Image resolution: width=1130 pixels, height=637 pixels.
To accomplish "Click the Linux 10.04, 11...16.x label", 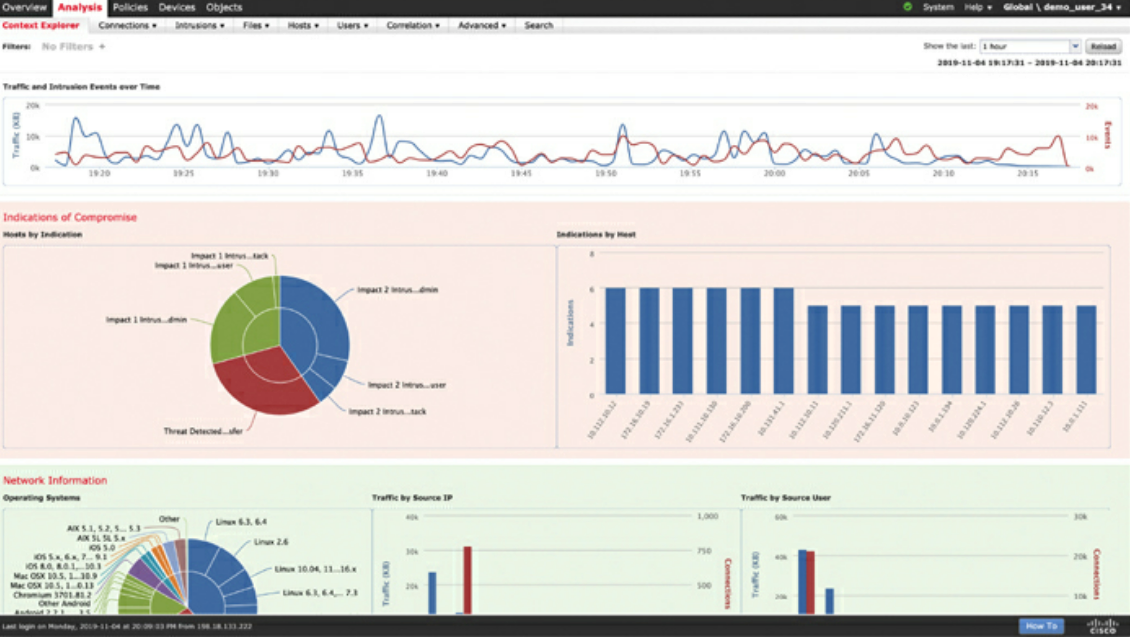I will point(315,569).
